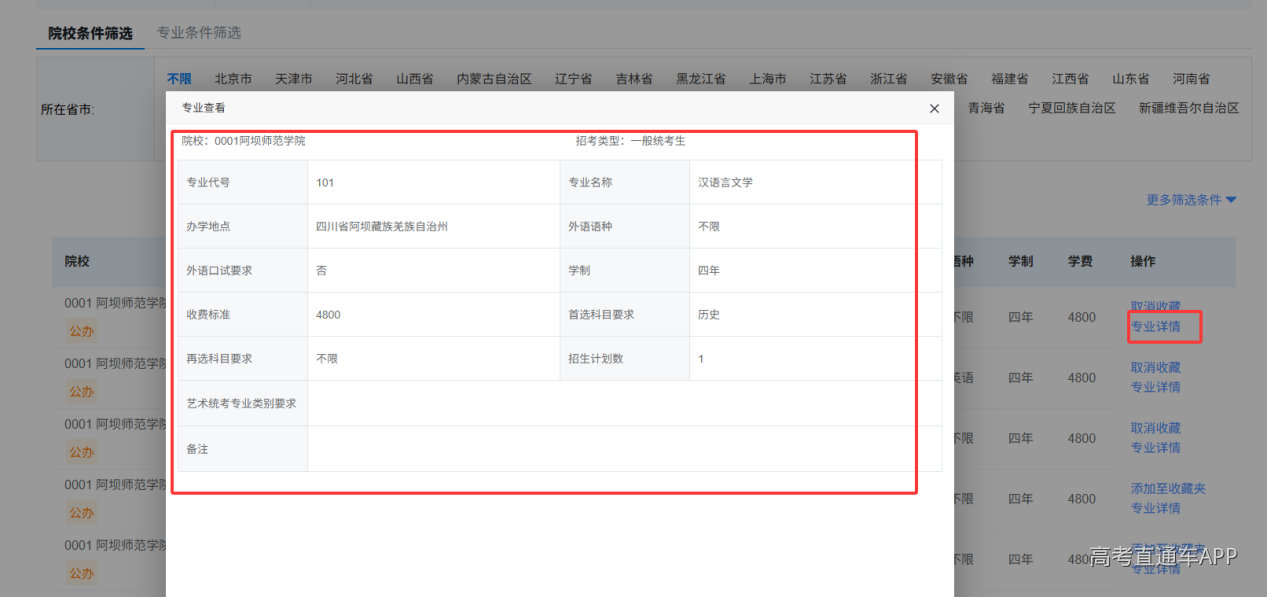
Task: Click the 外语口试要求 value 否
Action: [321, 270]
